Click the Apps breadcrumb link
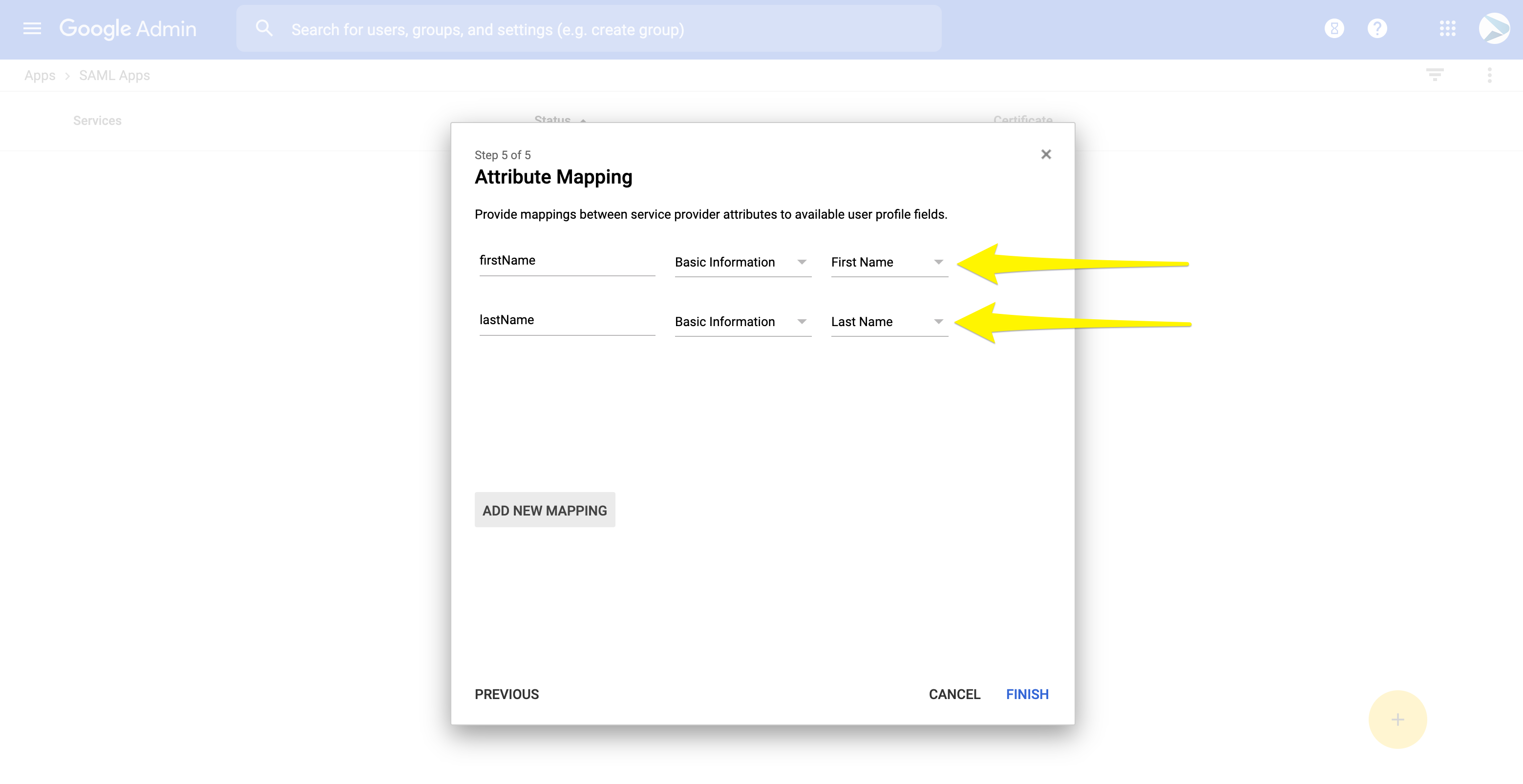1523x784 pixels. (40, 76)
